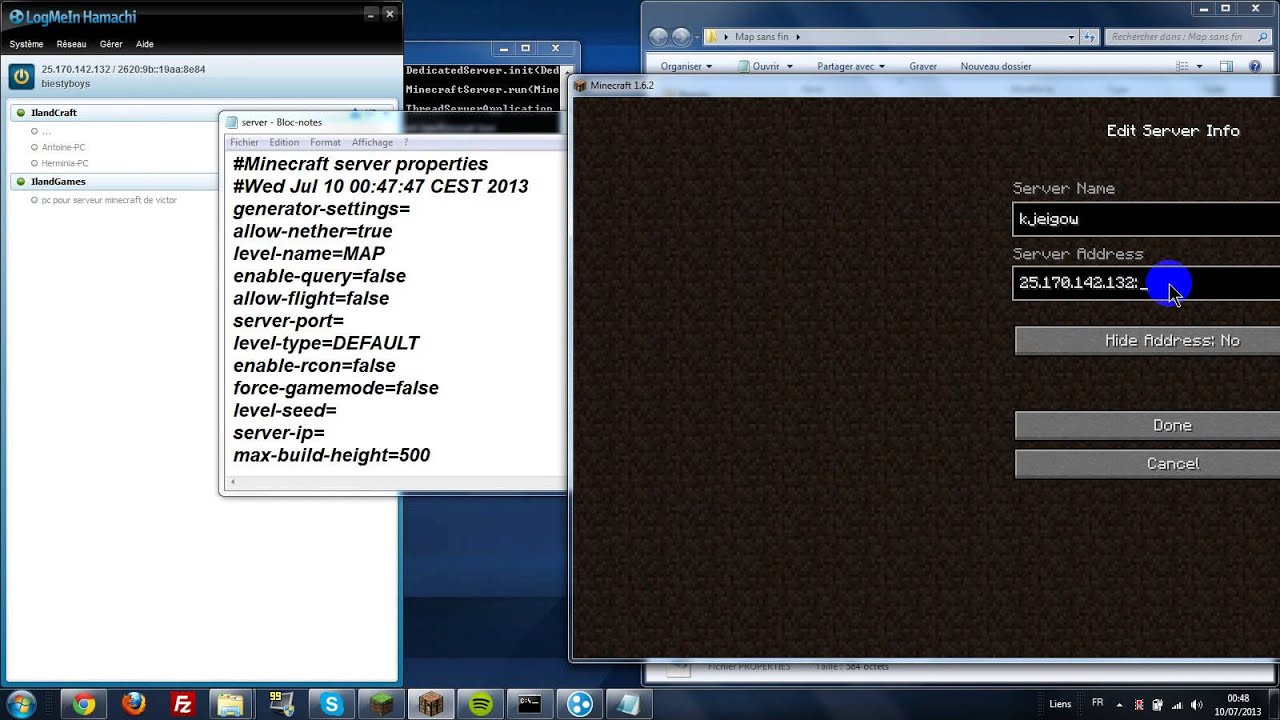
Task: Collapse the IlandCraft network group
Action: point(21,113)
